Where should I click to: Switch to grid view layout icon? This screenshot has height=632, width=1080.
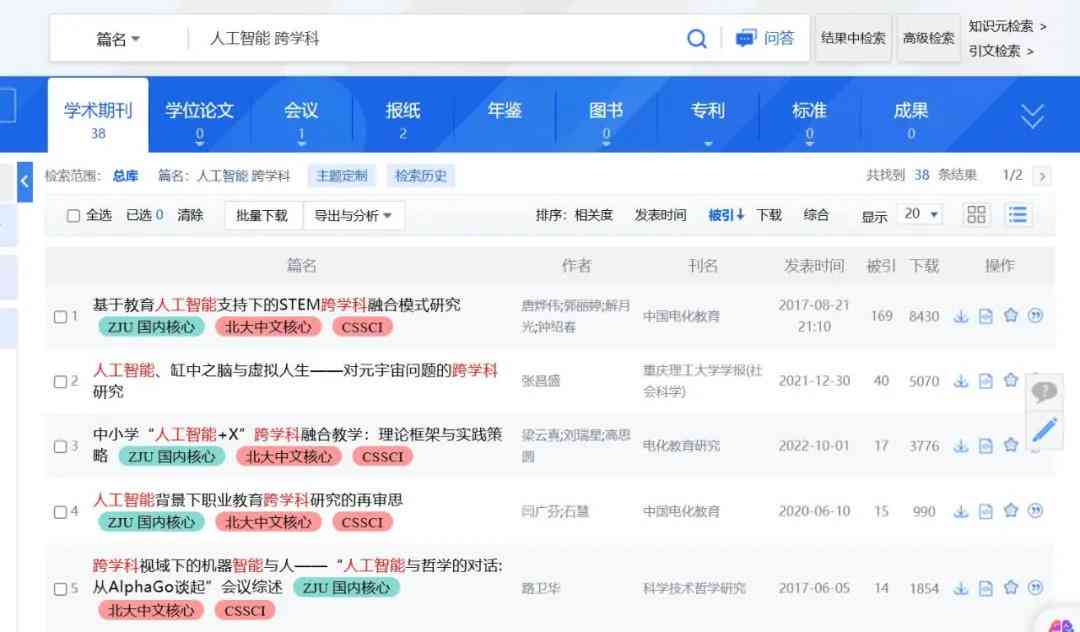tap(976, 214)
